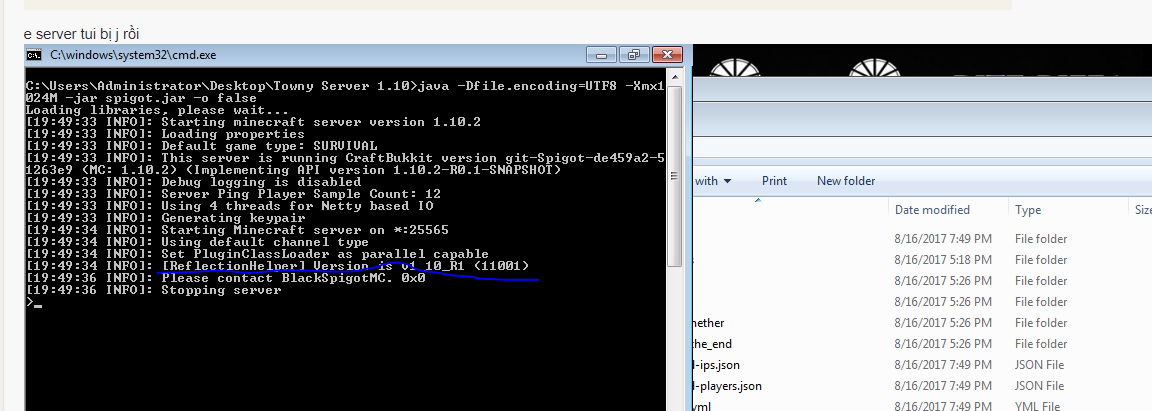
Task: Close the cmd.exe console window
Action: coord(667,54)
